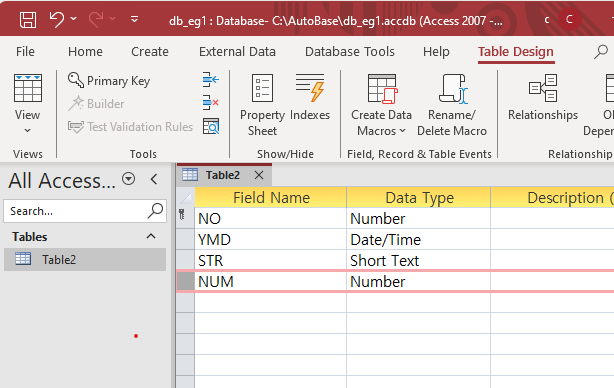Click Rename/Delete Macro button
Screen dimensions: 614x388
click(x=452, y=105)
